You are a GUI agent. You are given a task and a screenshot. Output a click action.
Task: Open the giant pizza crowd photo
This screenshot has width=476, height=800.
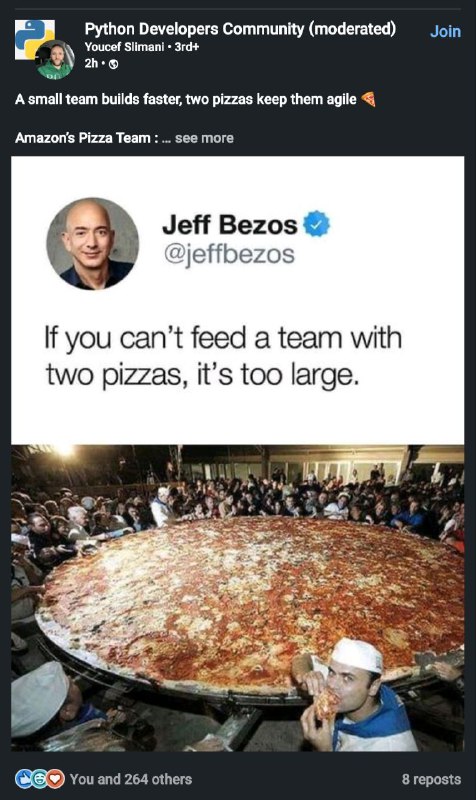point(238,598)
